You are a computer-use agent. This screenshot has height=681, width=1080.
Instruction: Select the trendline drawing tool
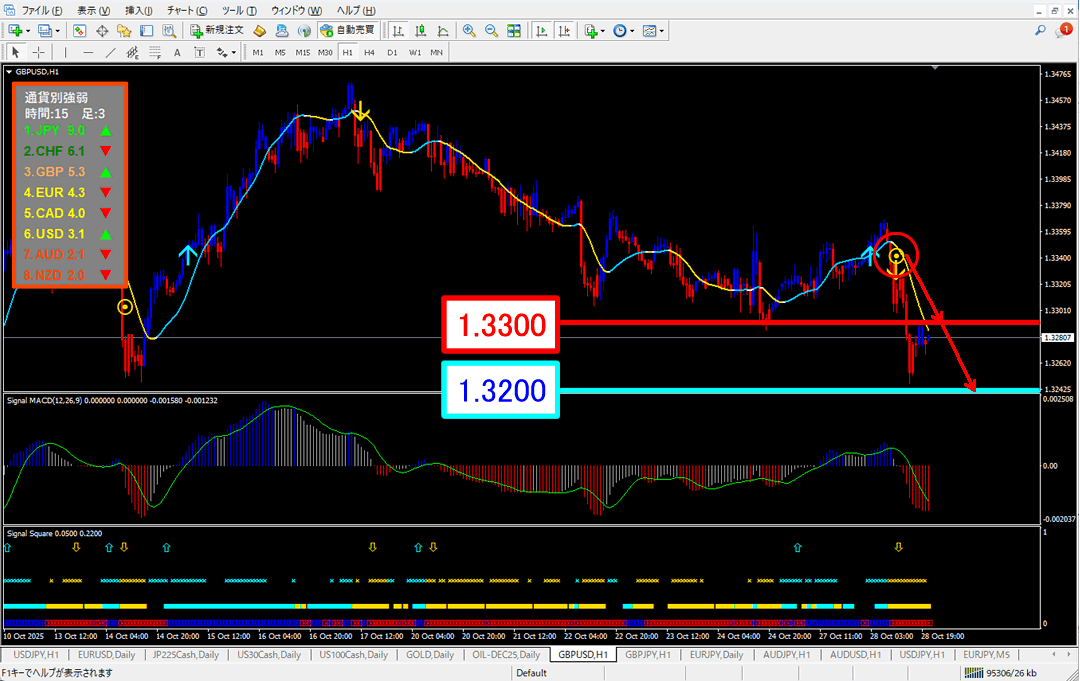tap(111, 52)
